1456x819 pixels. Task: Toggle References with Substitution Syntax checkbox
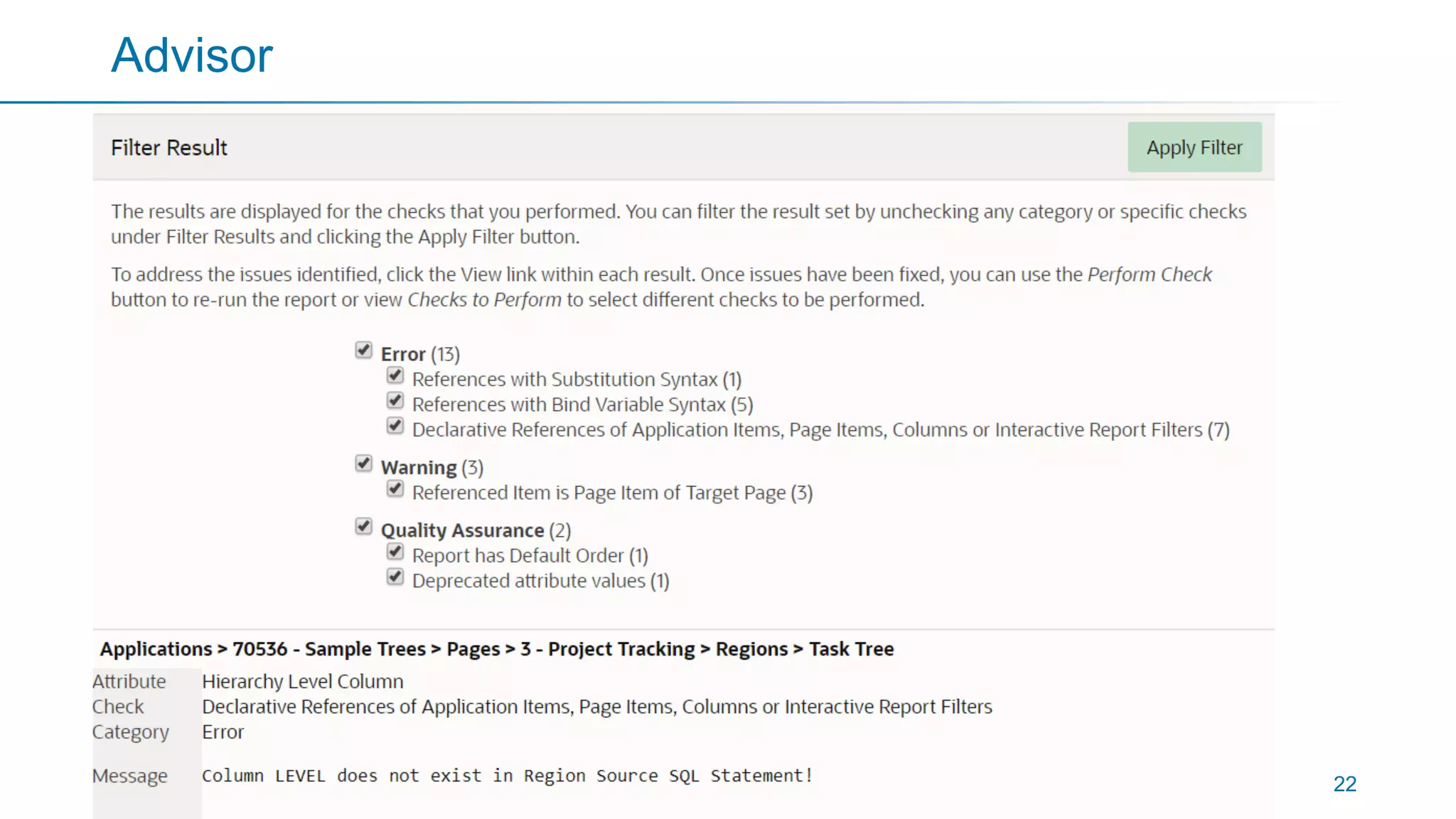tap(395, 375)
